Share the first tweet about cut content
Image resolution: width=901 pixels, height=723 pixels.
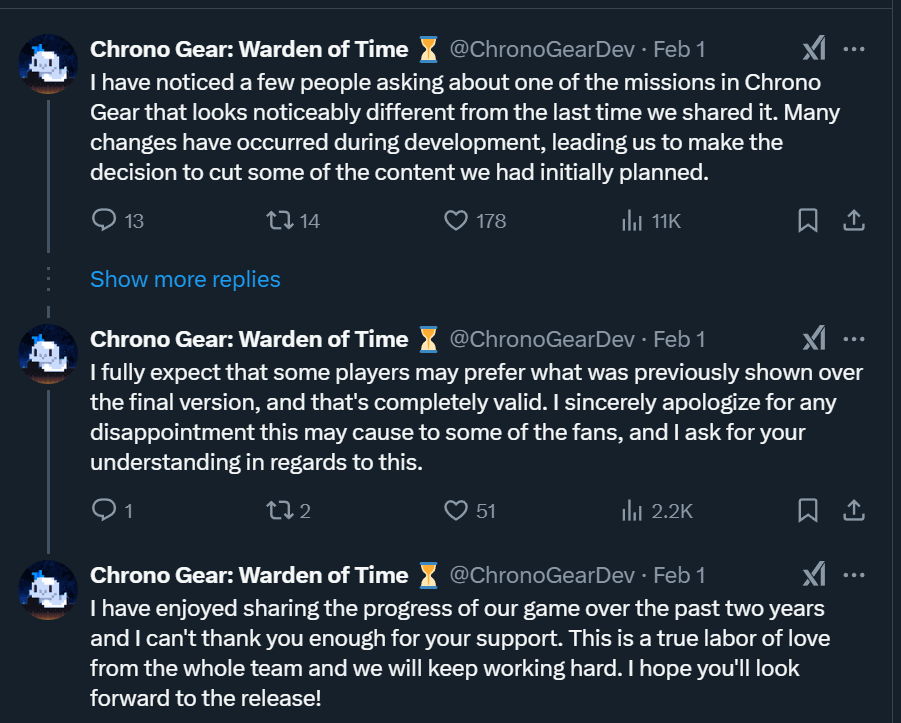[854, 220]
